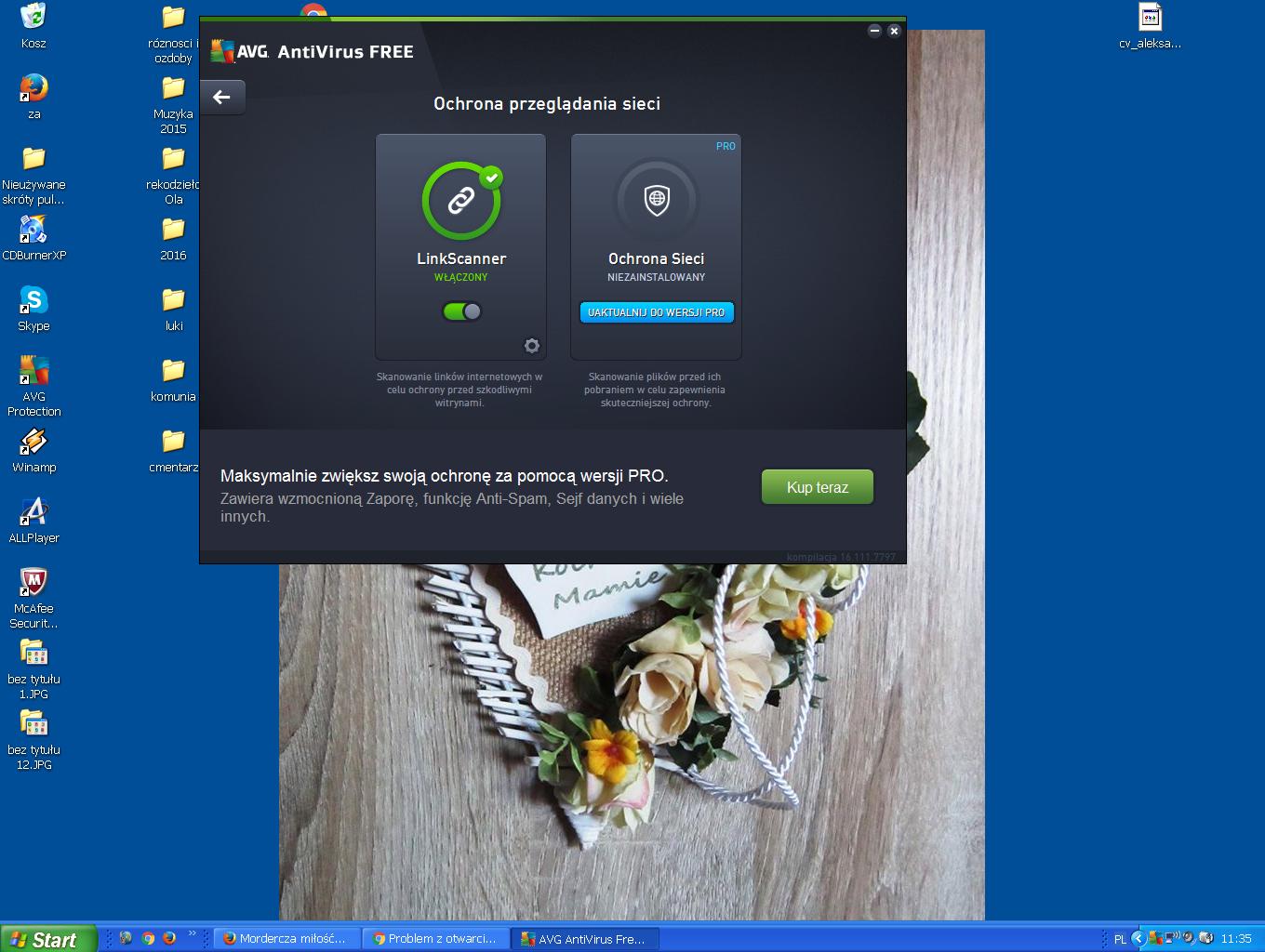This screenshot has height=952, width=1265.
Task: Open the CDBurnerXP desktop shortcut
Action: pyautogui.click(x=33, y=231)
